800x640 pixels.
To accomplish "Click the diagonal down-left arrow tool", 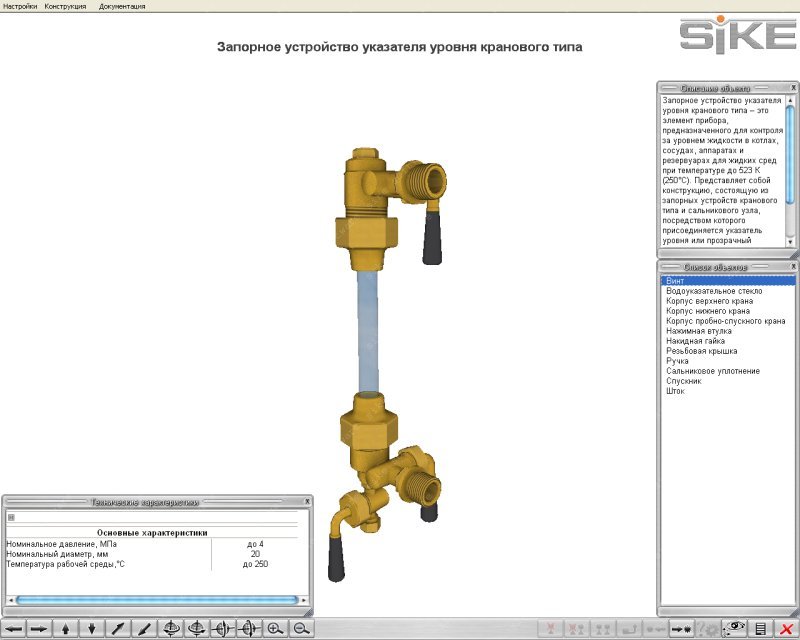I will pos(144,629).
